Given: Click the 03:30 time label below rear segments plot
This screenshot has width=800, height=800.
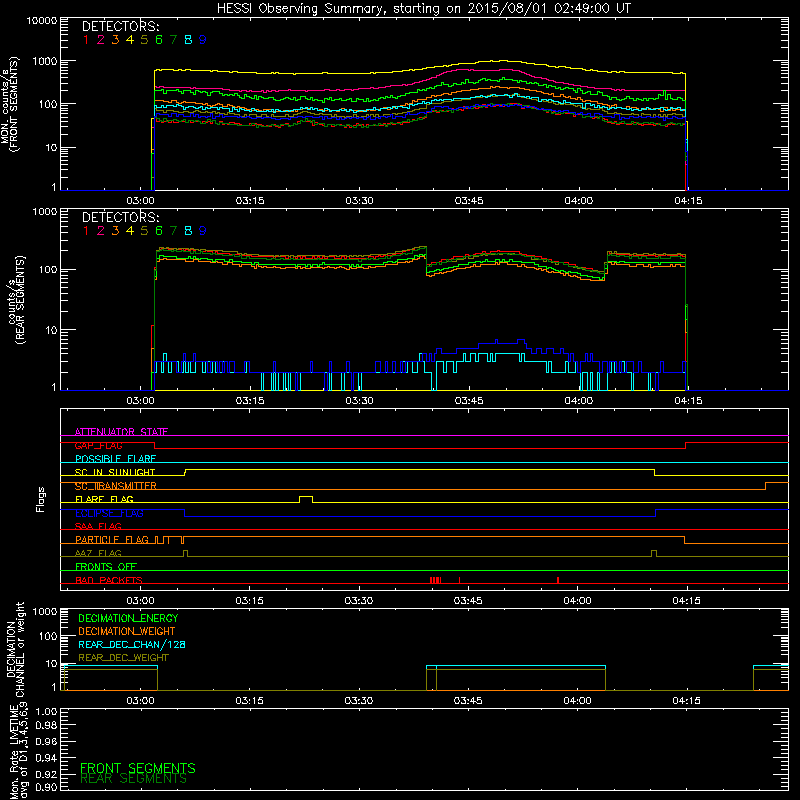Looking at the screenshot, I should 359,401.
